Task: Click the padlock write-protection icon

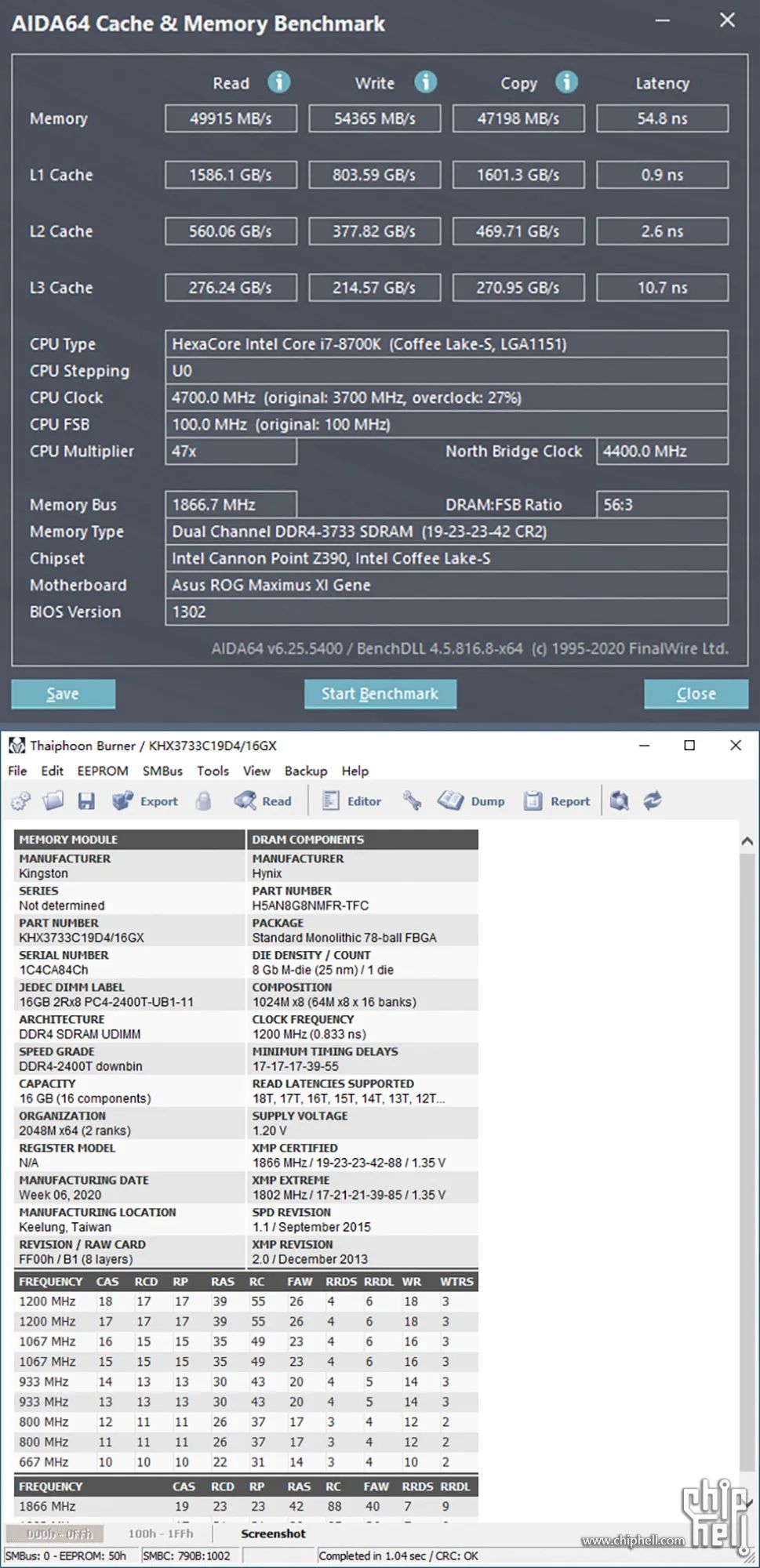Action: click(x=203, y=800)
